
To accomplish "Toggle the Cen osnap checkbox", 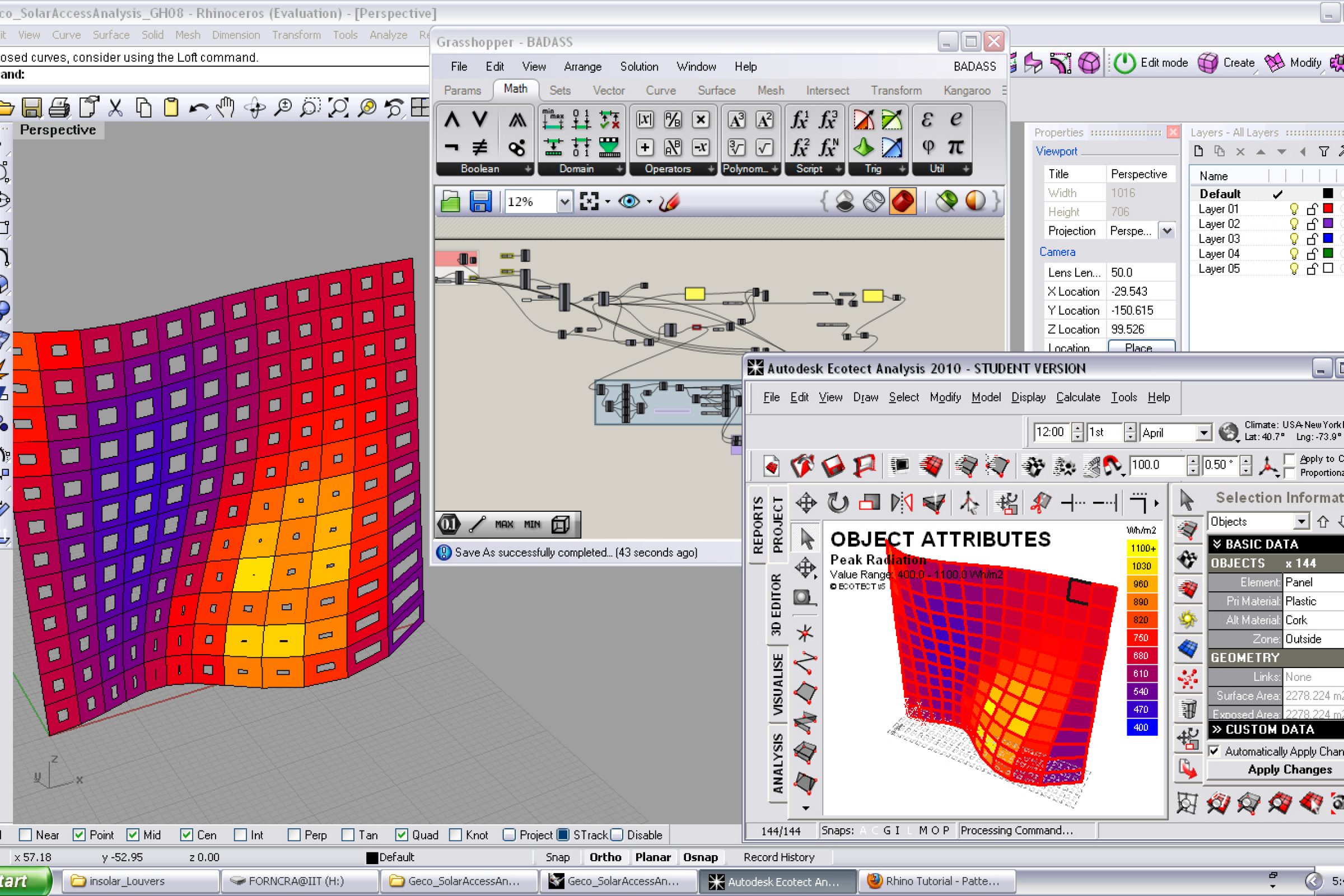I will 186,835.
